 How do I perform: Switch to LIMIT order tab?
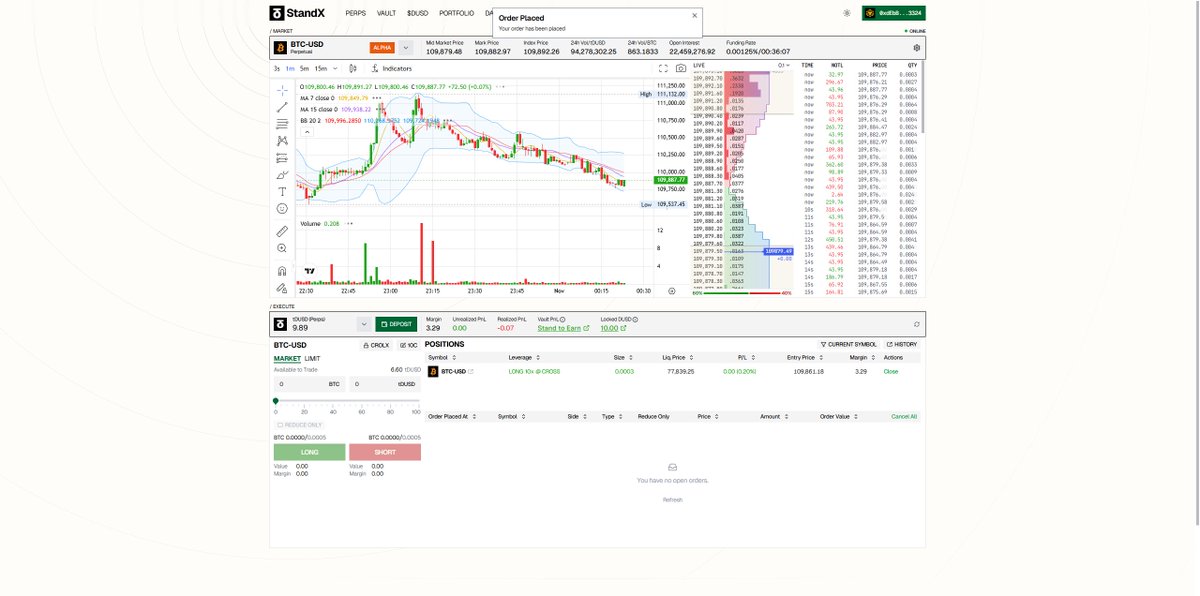click(x=313, y=358)
